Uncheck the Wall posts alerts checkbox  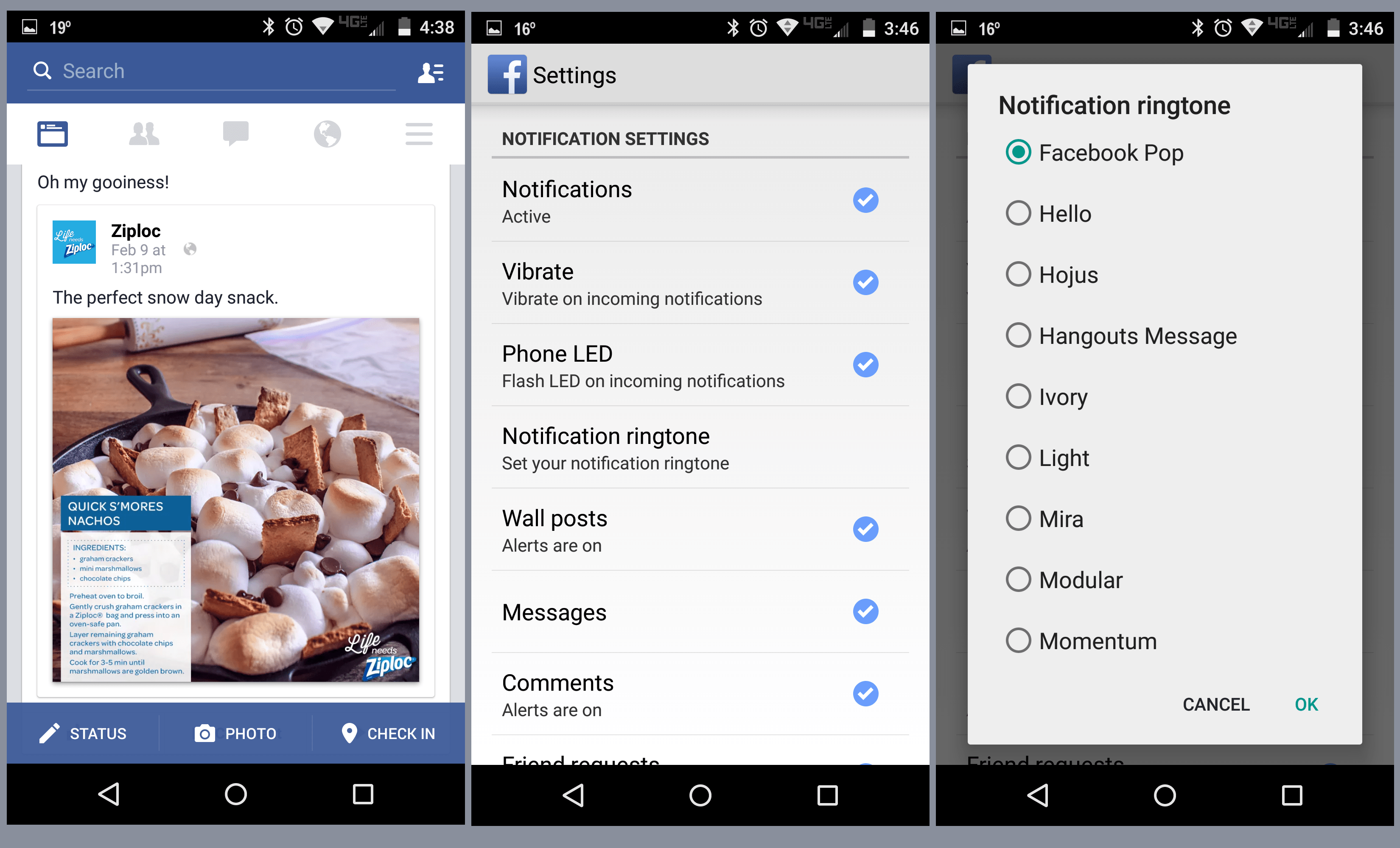865,529
